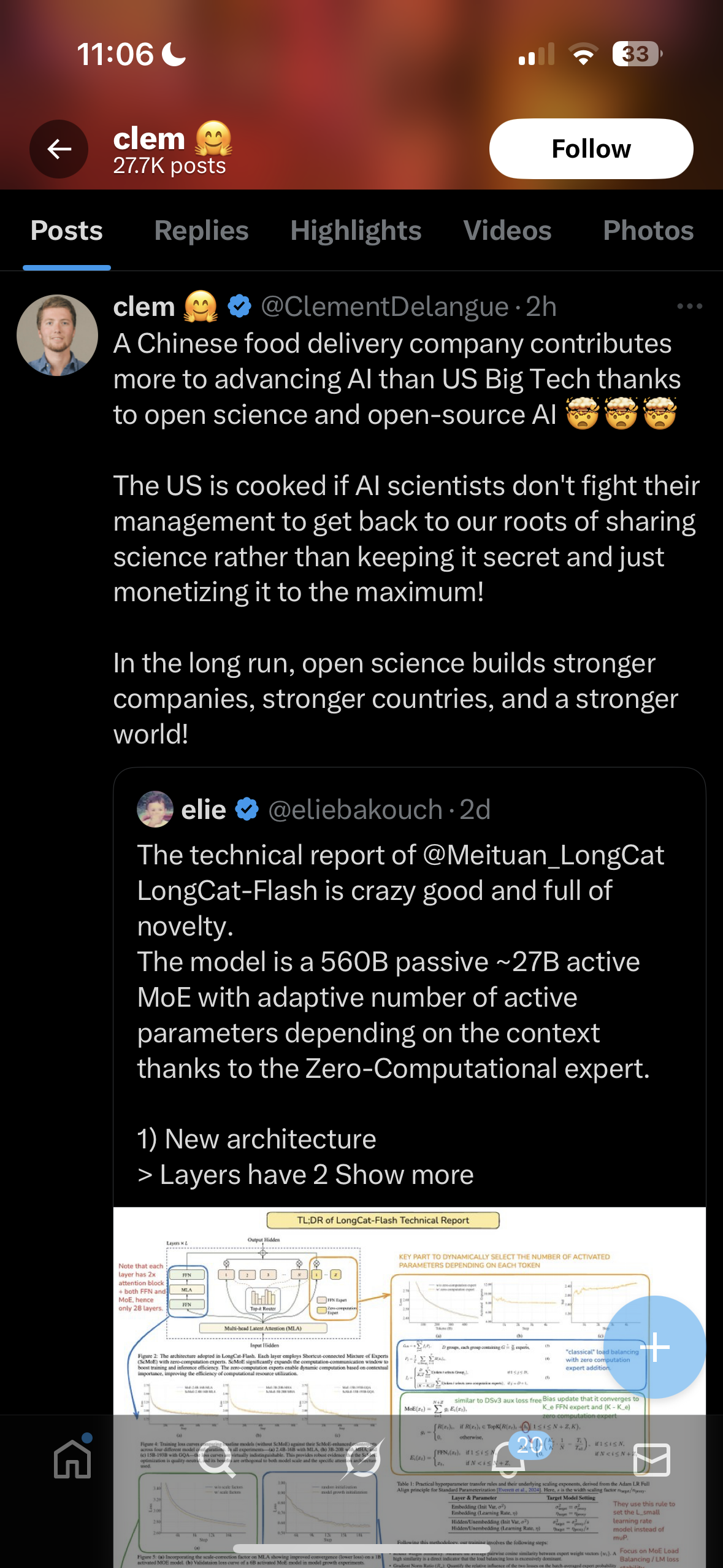Open the Search magnifier icon

[x=216, y=1459]
